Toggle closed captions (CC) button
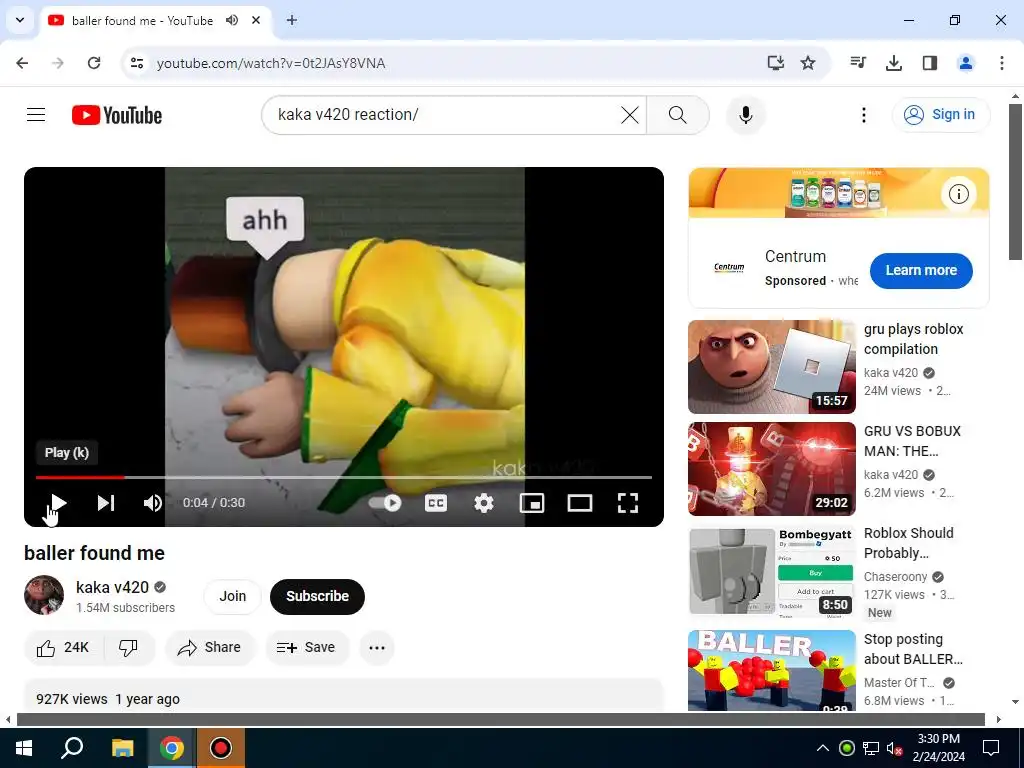 [x=436, y=503]
